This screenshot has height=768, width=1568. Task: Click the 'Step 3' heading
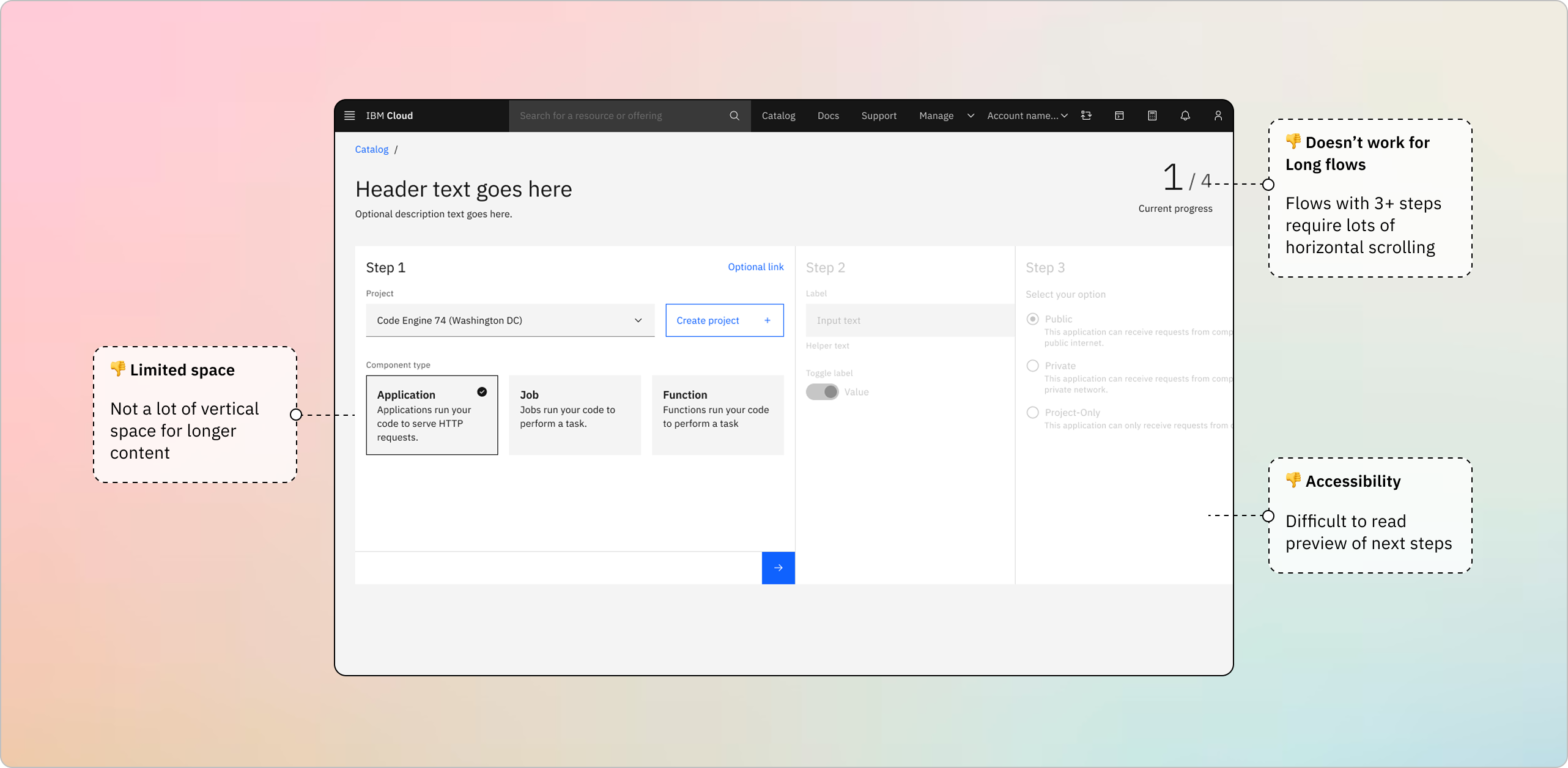(x=1045, y=267)
